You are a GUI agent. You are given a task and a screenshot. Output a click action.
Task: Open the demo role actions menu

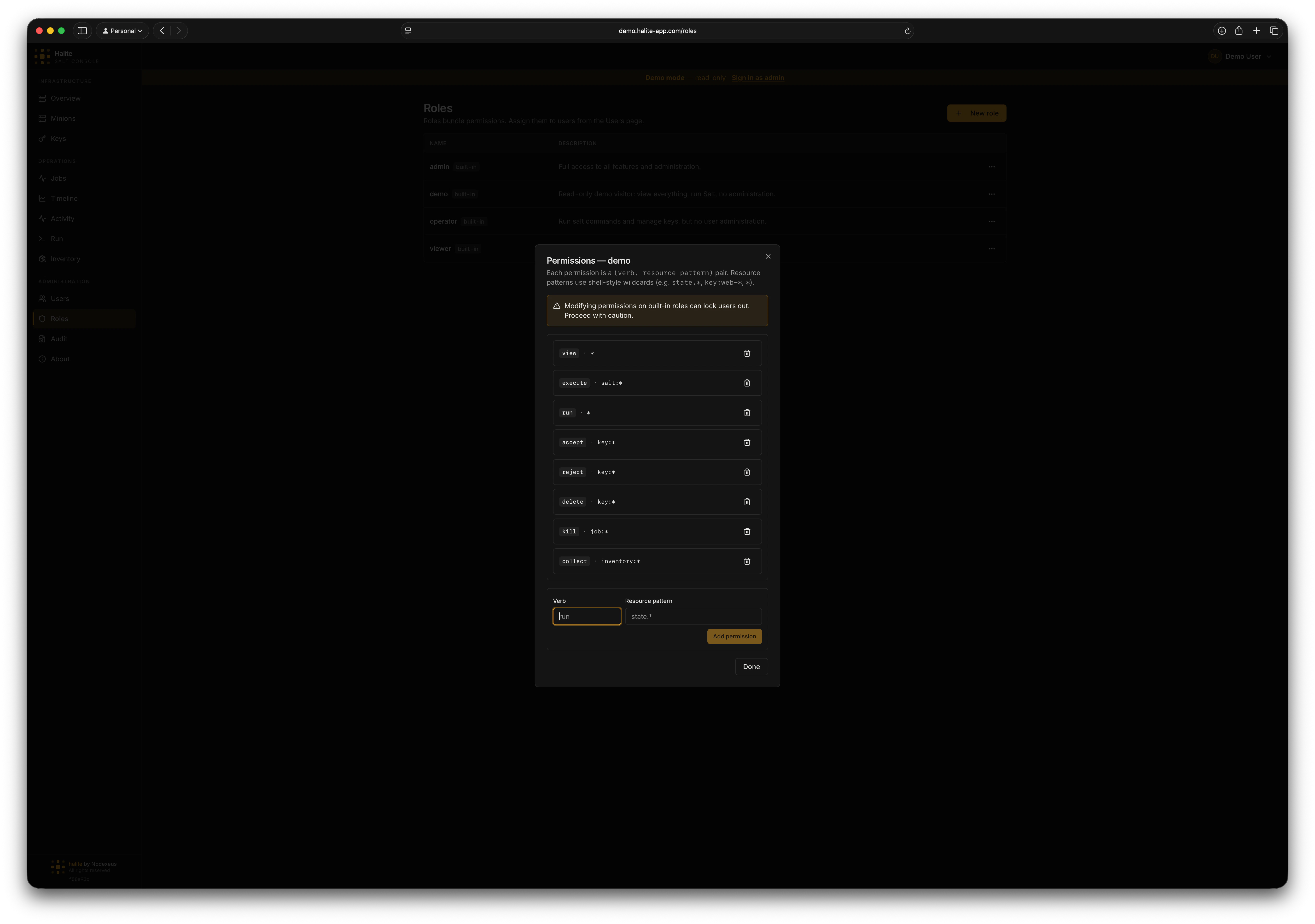coord(991,194)
